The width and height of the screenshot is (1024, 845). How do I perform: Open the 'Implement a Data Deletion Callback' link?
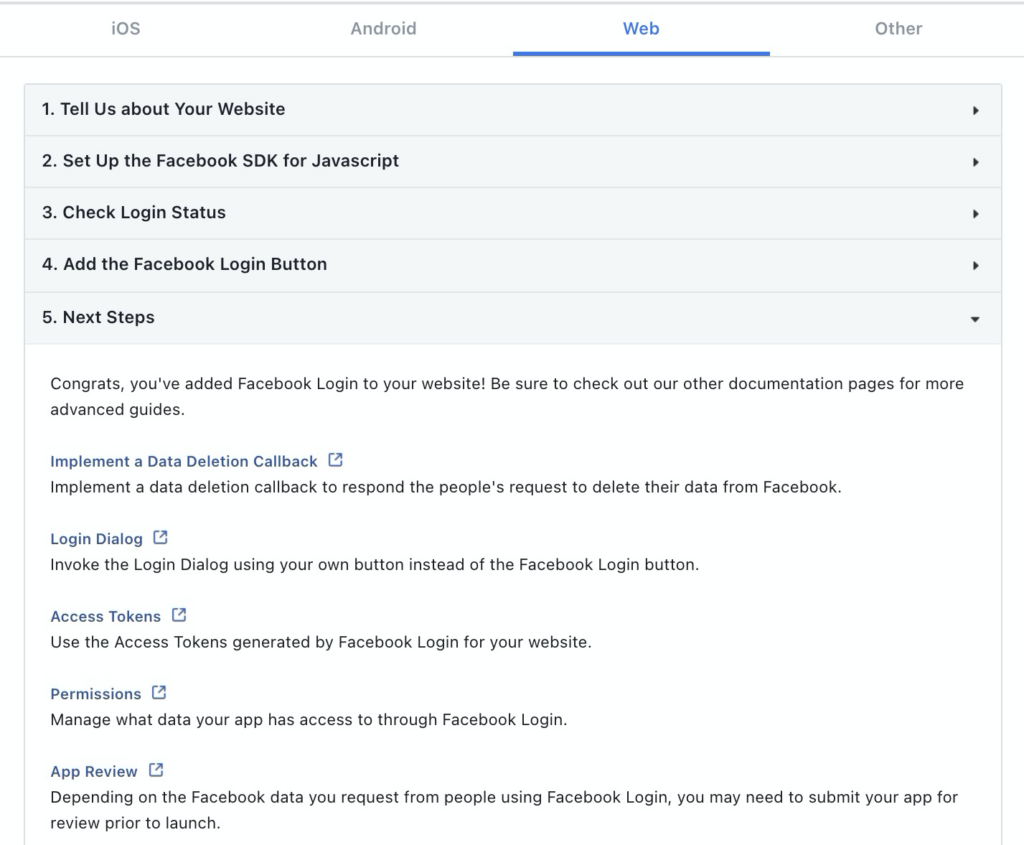point(183,461)
